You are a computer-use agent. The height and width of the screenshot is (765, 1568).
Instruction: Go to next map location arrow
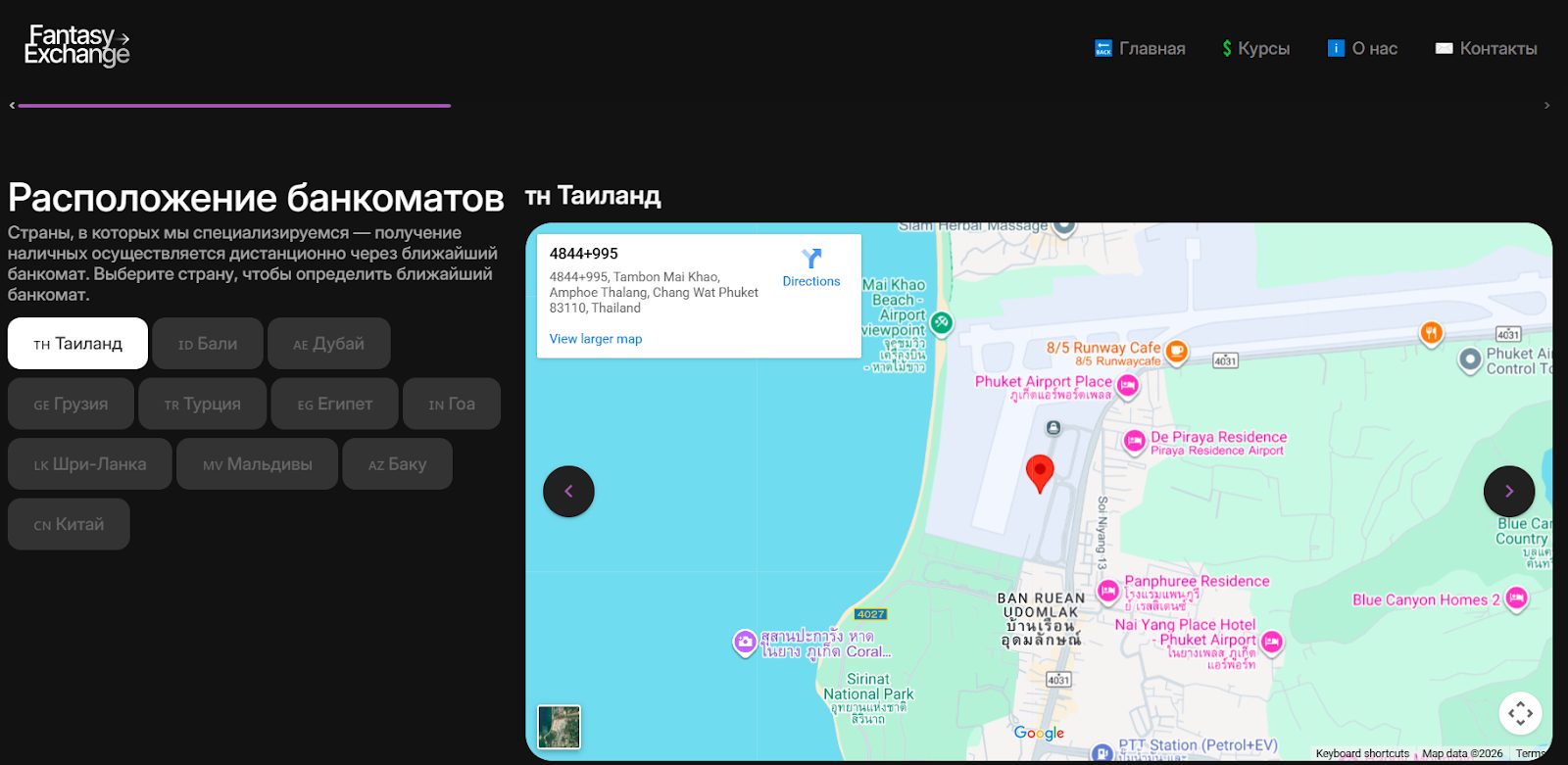pos(1508,492)
